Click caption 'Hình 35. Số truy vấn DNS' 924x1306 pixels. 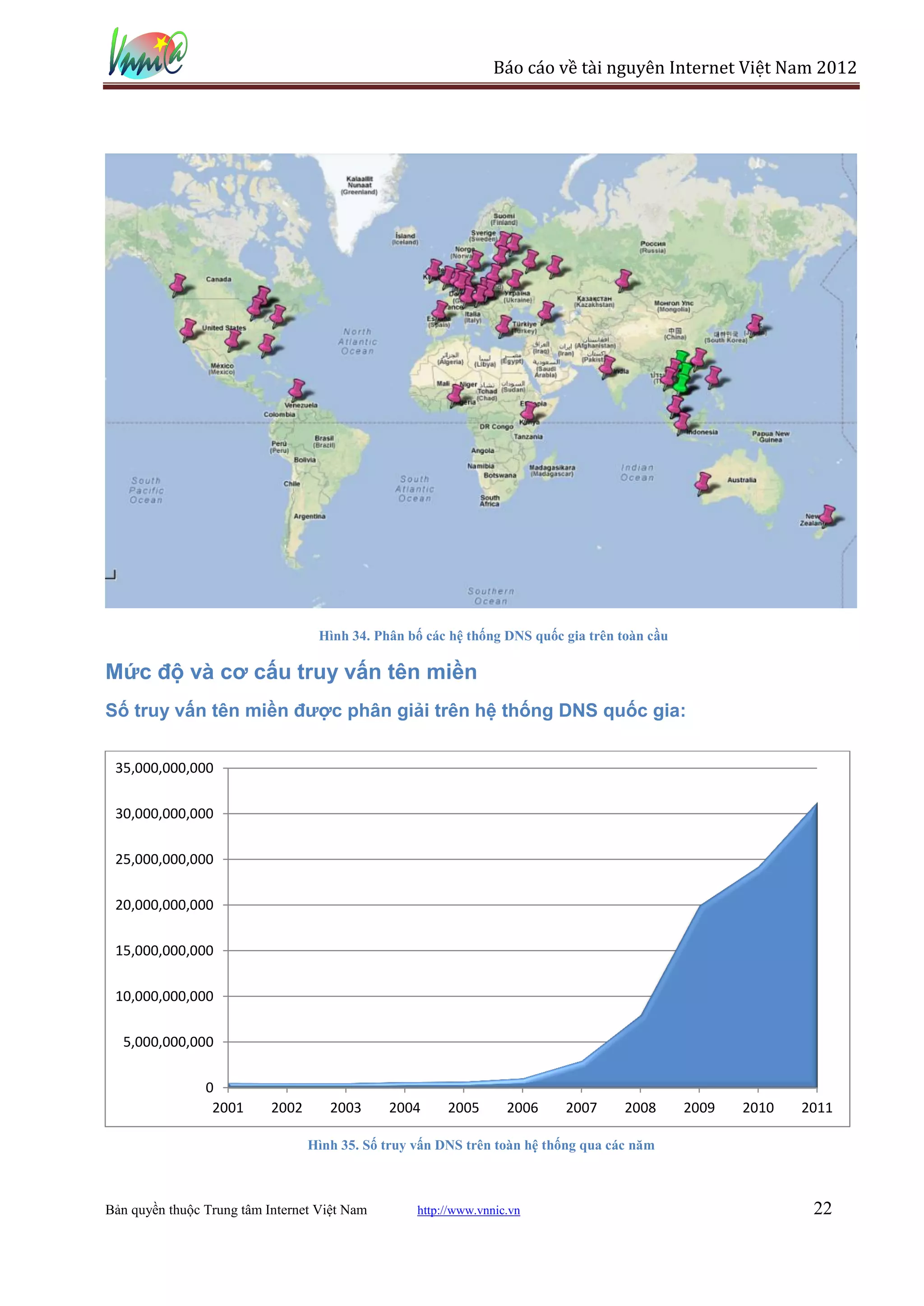tap(481, 1145)
